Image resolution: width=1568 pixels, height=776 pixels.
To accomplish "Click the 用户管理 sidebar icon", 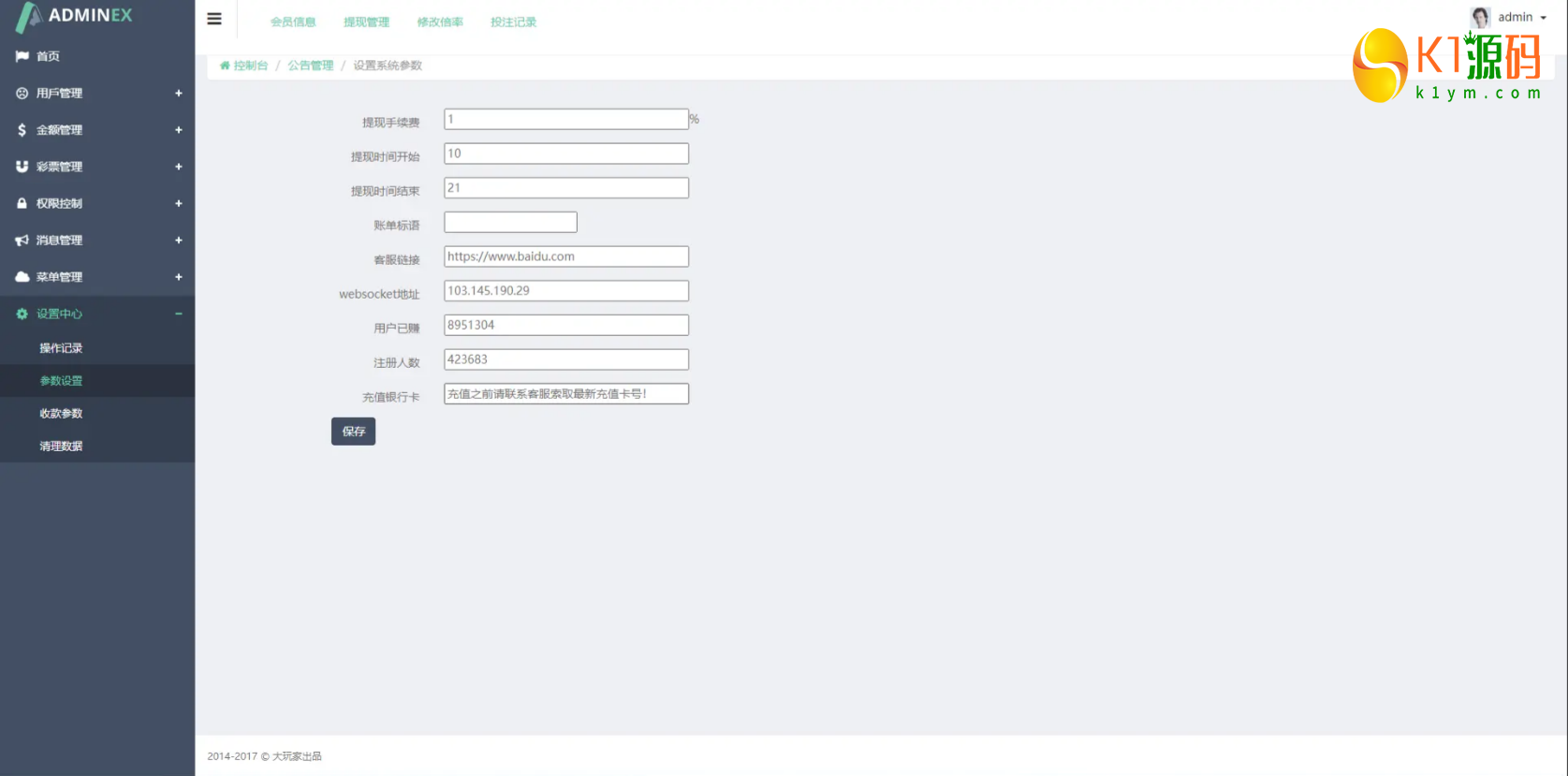I will click(22, 93).
